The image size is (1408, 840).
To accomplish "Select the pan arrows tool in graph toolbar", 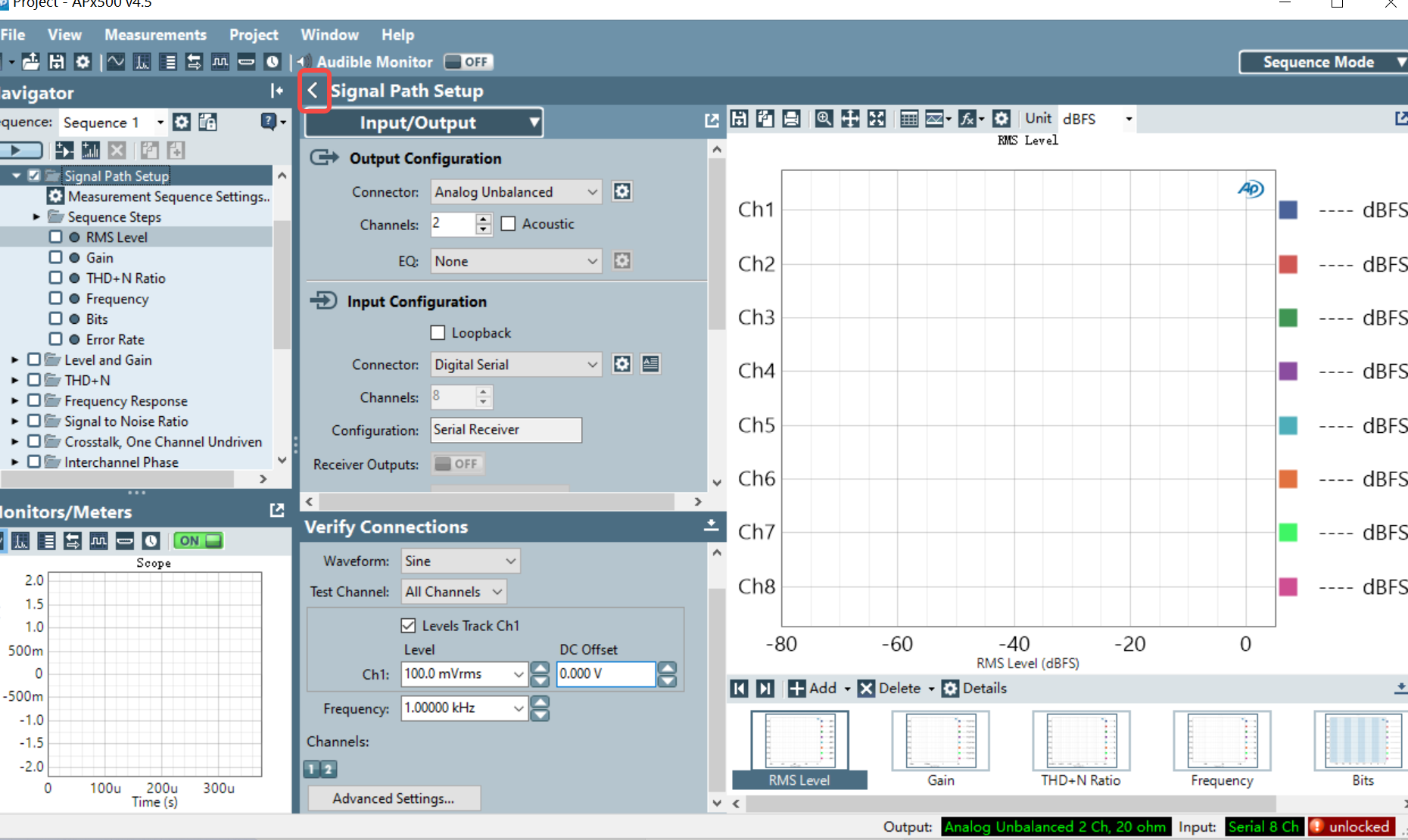I will pyautogui.click(x=850, y=119).
